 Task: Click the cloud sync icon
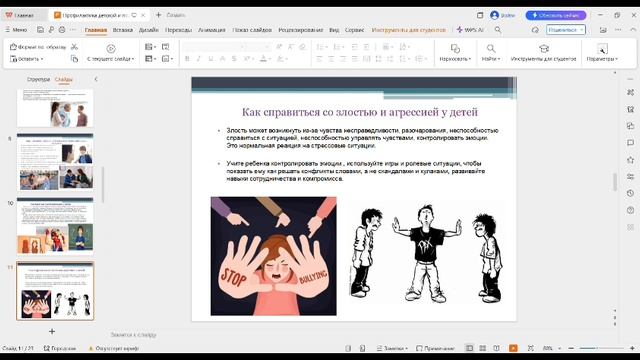535,30
